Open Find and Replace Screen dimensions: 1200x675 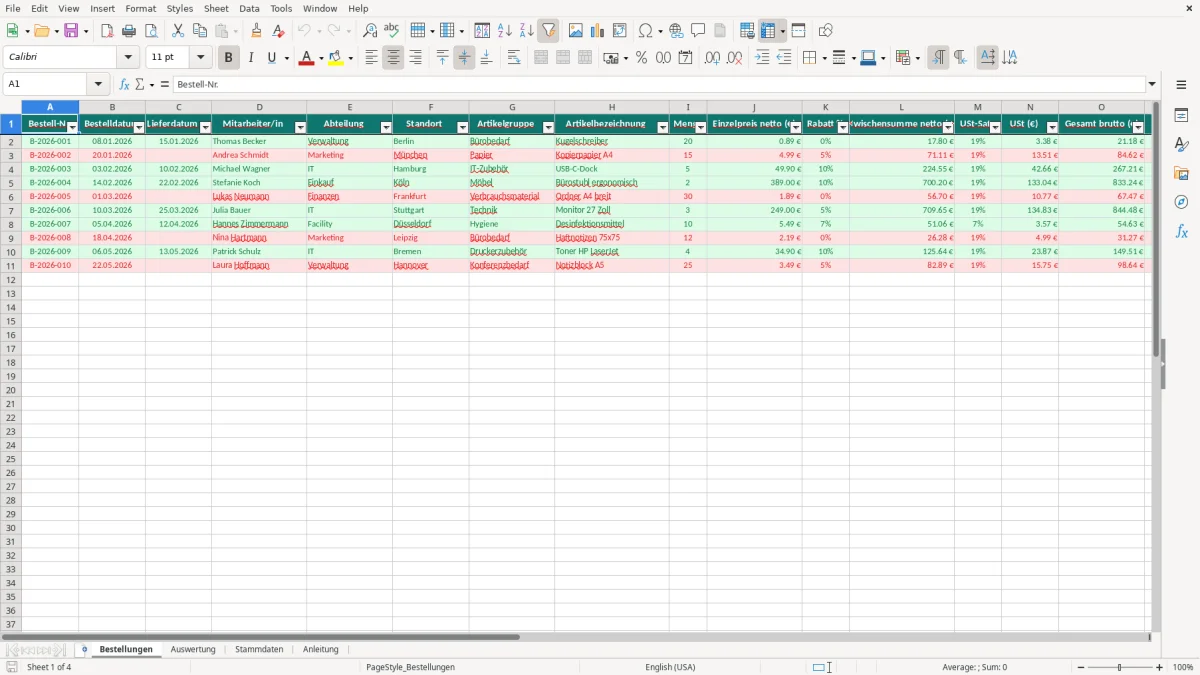(370, 31)
